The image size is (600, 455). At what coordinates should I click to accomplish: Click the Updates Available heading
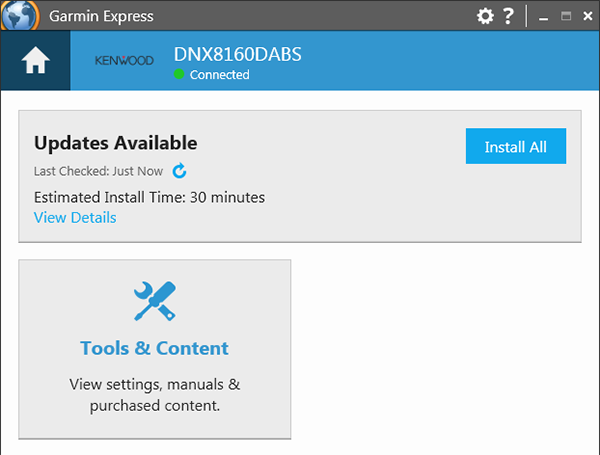pyautogui.click(x=116, y=143)
